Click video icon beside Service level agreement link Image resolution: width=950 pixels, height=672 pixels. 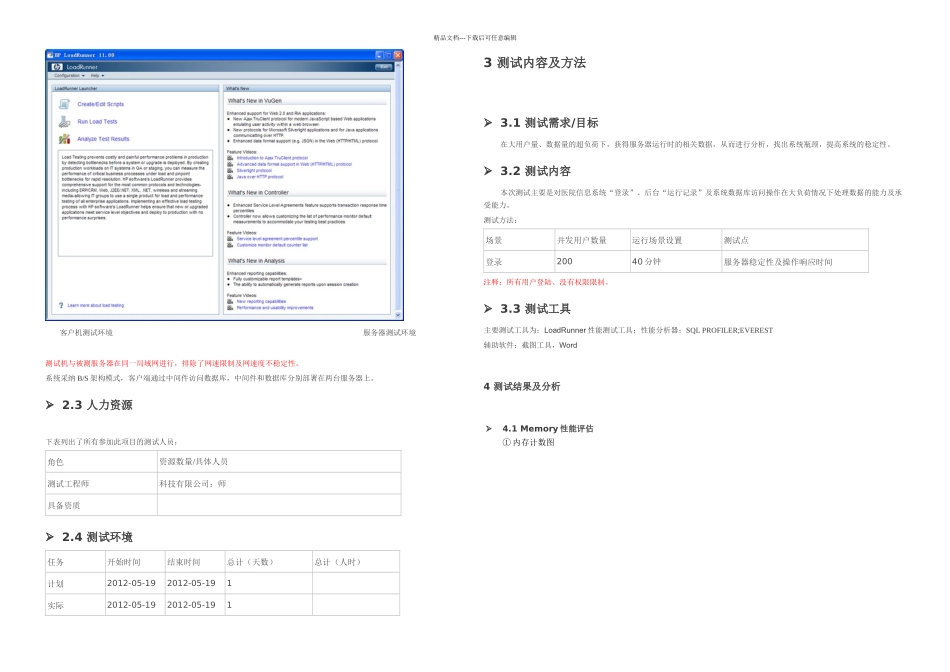tap(230, 239)
